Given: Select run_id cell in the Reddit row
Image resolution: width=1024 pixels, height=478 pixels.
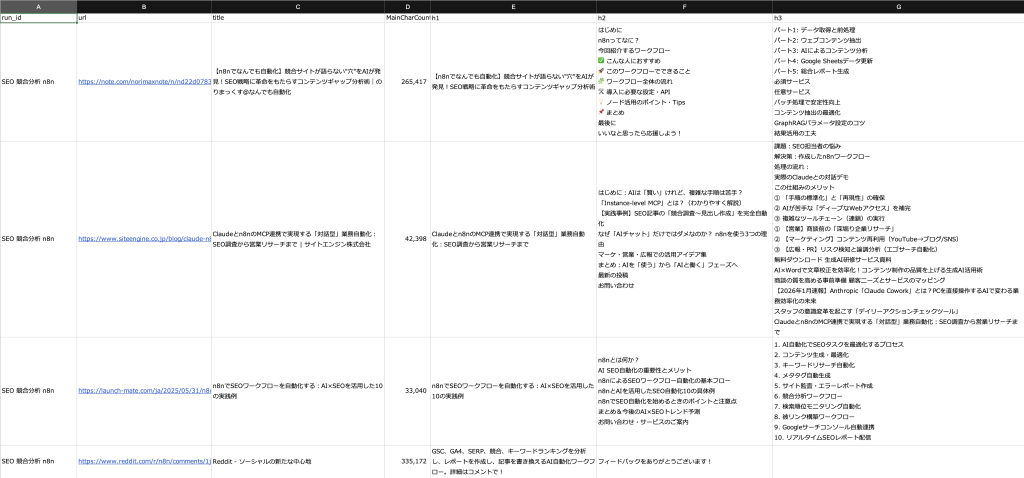Looking at the screenshot, I should pyautogui.click(x=39, y=461).
